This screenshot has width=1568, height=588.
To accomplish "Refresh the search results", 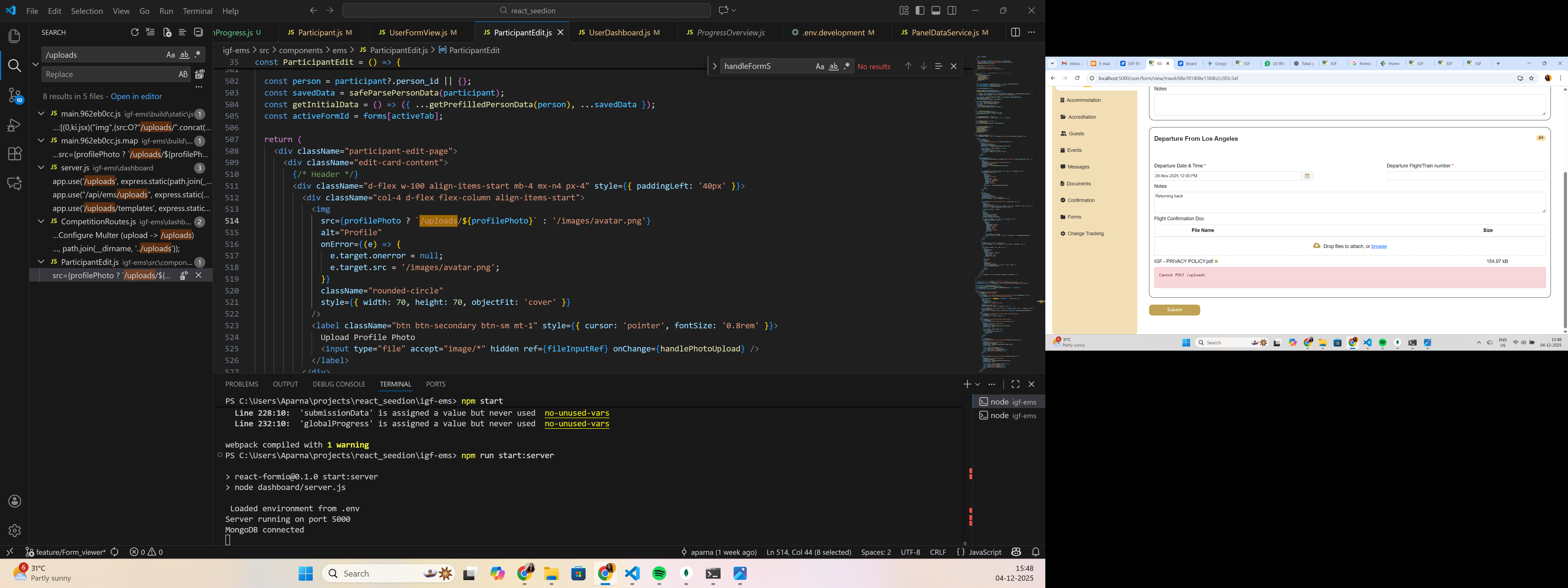I will click(134, 32).
